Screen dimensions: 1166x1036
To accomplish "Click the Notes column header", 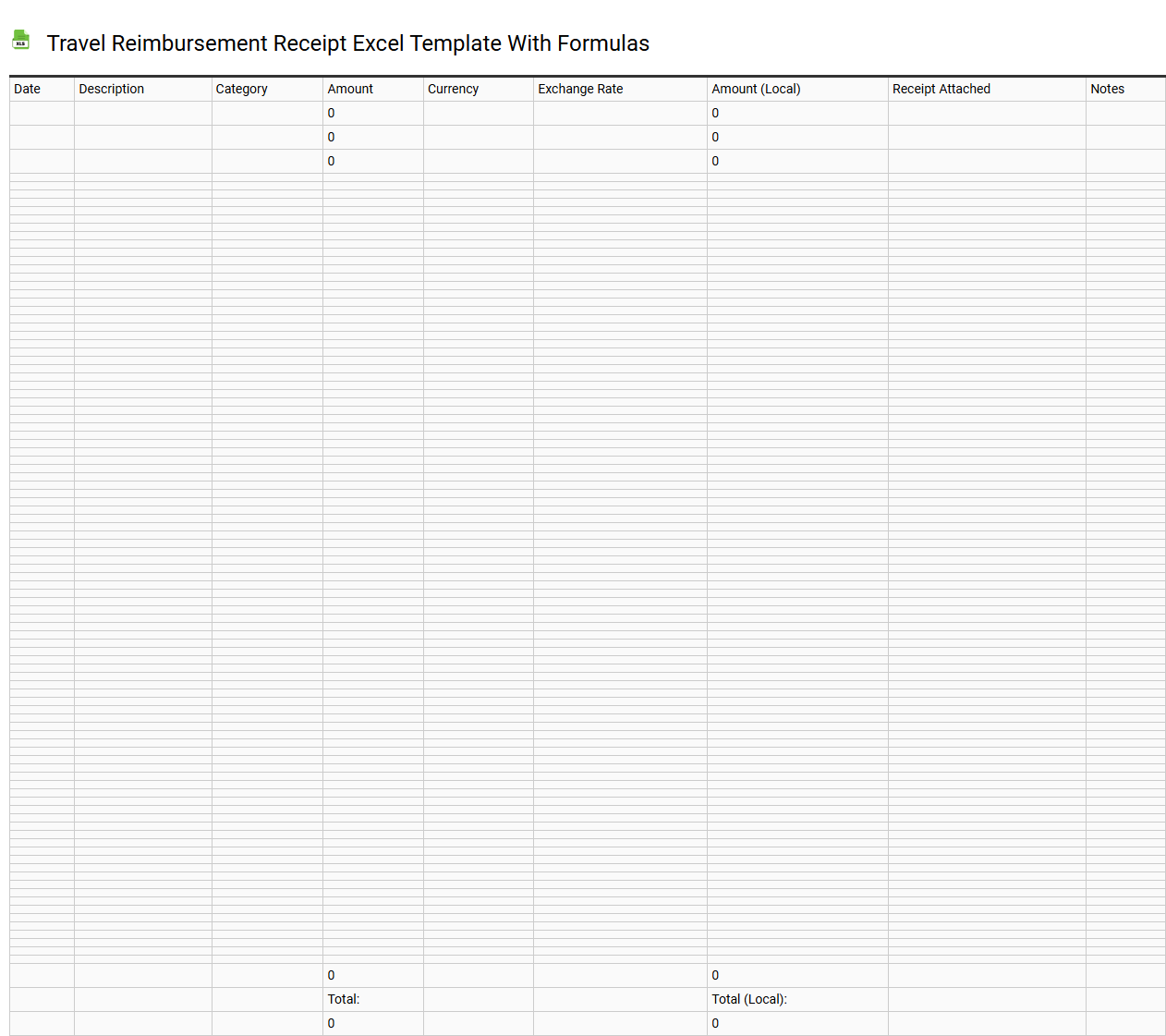I will (1107, 89).
